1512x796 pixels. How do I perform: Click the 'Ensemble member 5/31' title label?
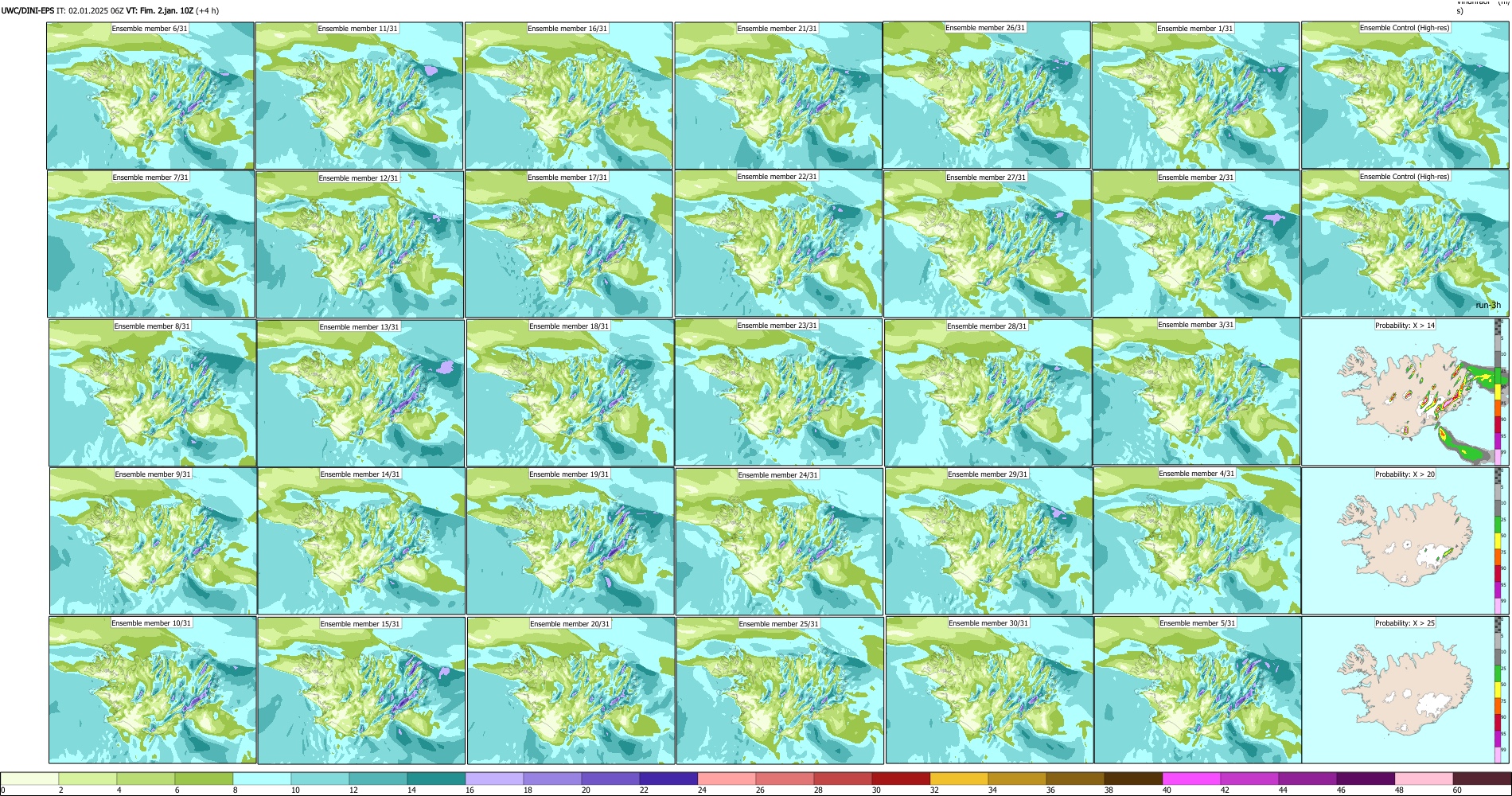(x=1197, y=623)
